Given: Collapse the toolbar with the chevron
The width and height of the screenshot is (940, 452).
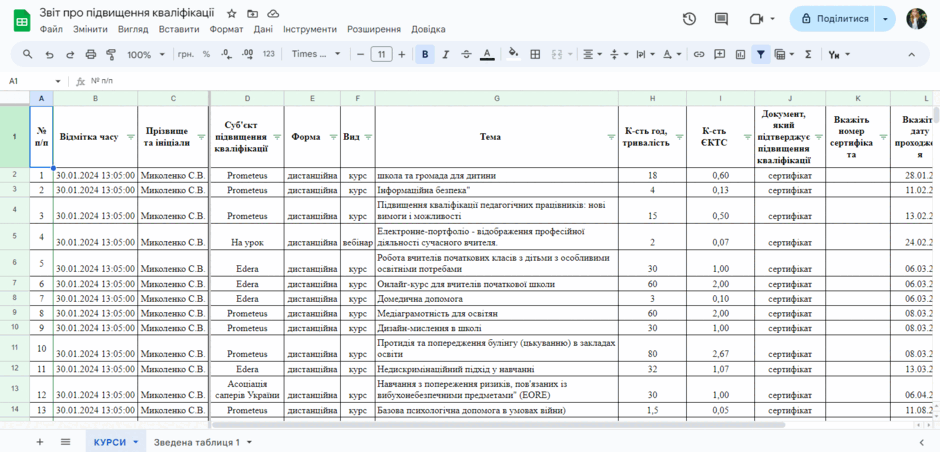Looking at the screenshot, I should (911, 55).
